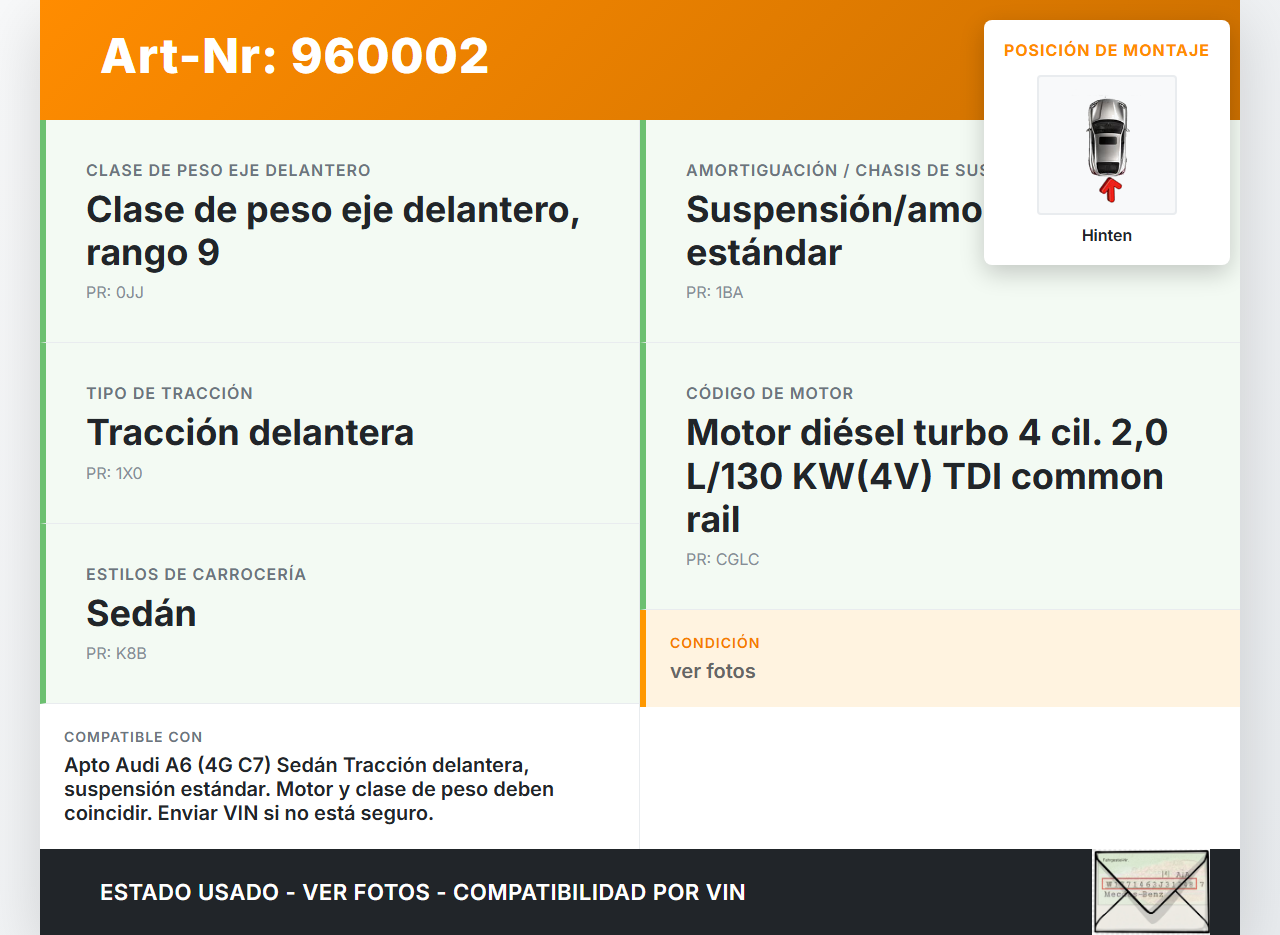Viewport: 1280px width, 935px height.
Task: Click the PR: K8B code
Action: [x=116, y=654]
